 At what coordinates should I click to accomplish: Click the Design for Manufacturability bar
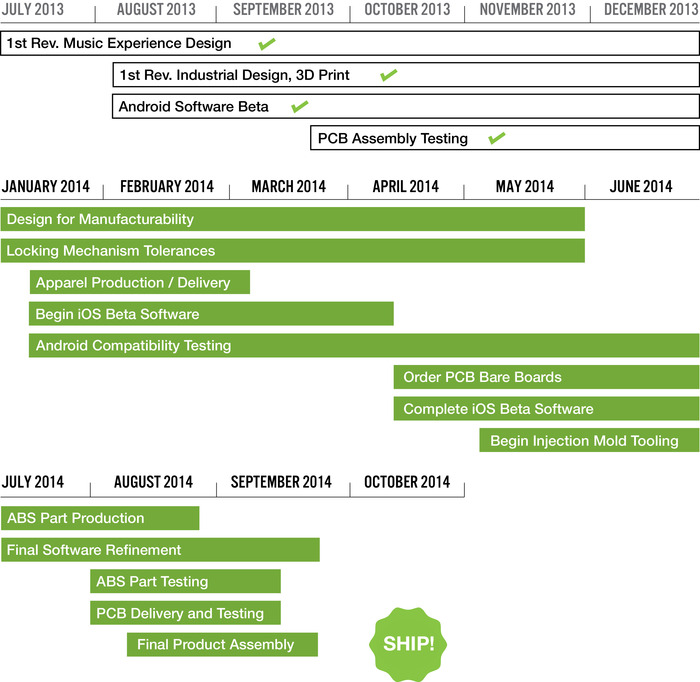tap(293, 219)
